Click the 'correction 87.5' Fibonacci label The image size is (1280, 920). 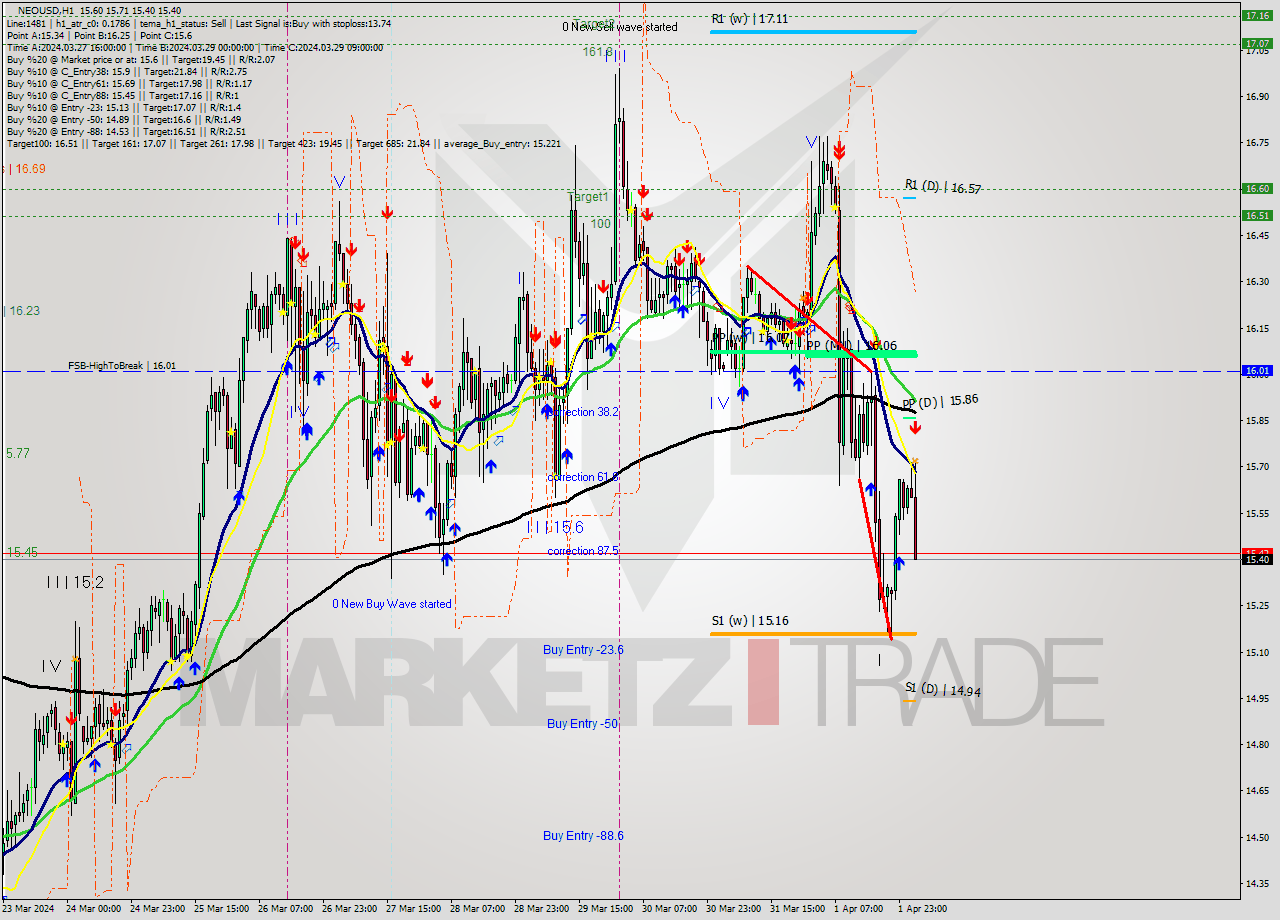click(x=583, y=551)
